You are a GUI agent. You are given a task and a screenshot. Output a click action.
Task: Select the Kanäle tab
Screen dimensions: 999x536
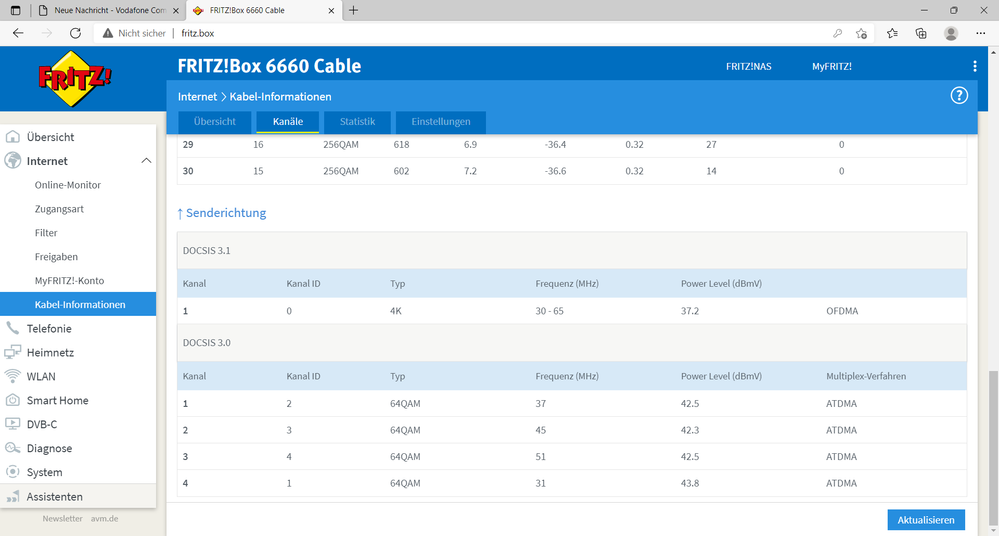(288, 122)
